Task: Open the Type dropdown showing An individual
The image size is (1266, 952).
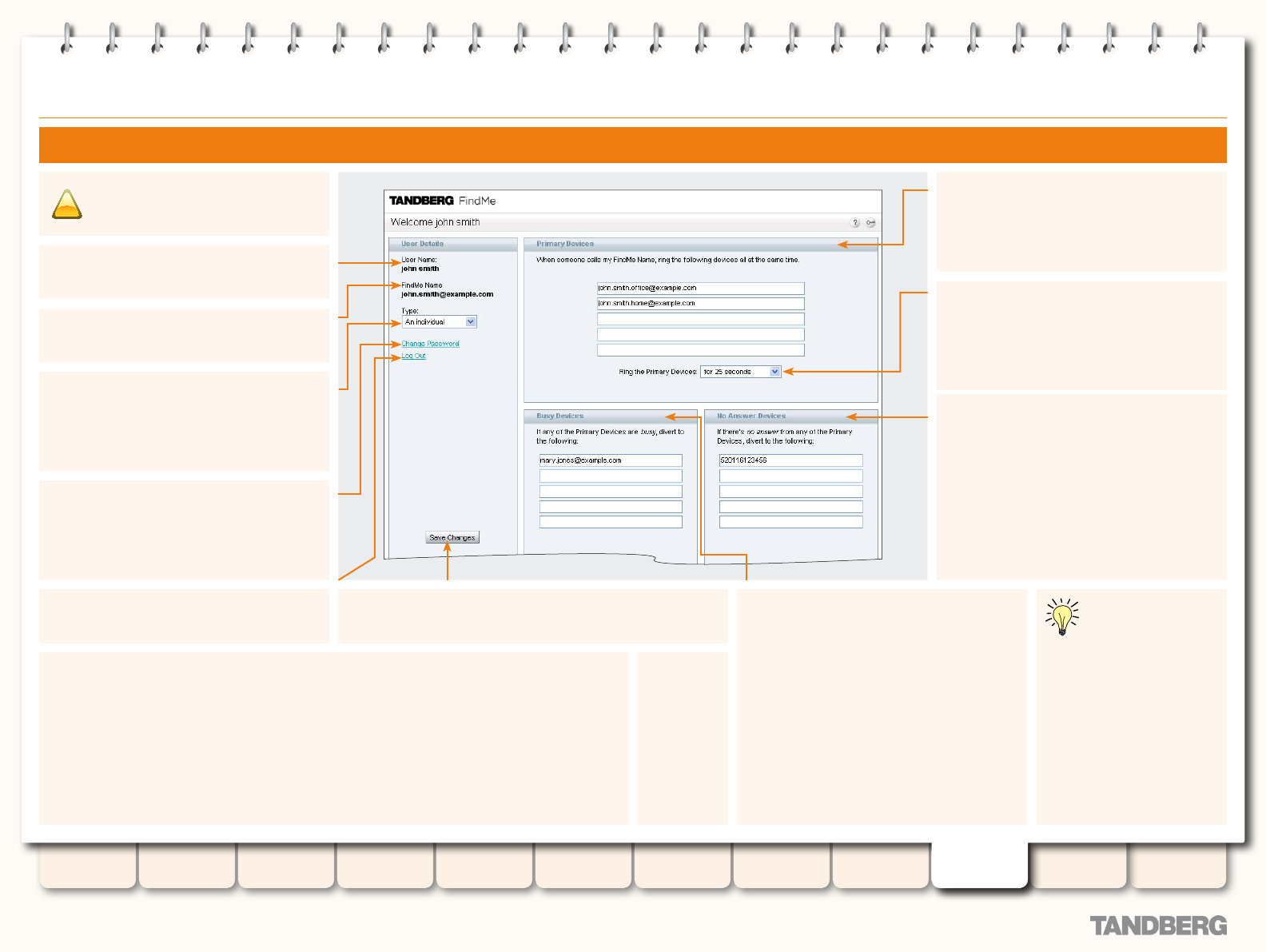Action: [x=440, y=322]
